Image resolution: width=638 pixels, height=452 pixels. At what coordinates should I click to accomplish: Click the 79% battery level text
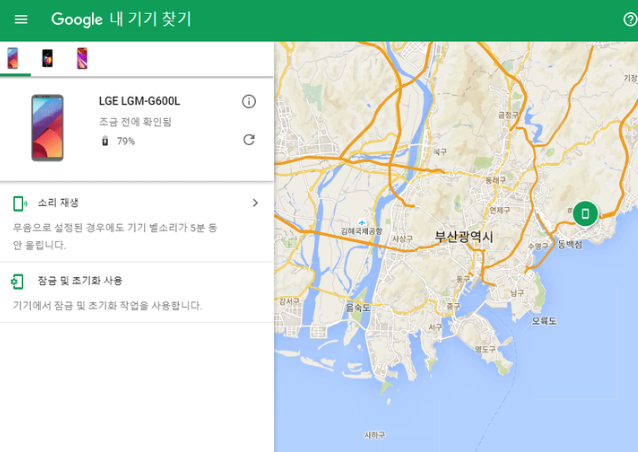pyautogui.click(x=126, y=141)
